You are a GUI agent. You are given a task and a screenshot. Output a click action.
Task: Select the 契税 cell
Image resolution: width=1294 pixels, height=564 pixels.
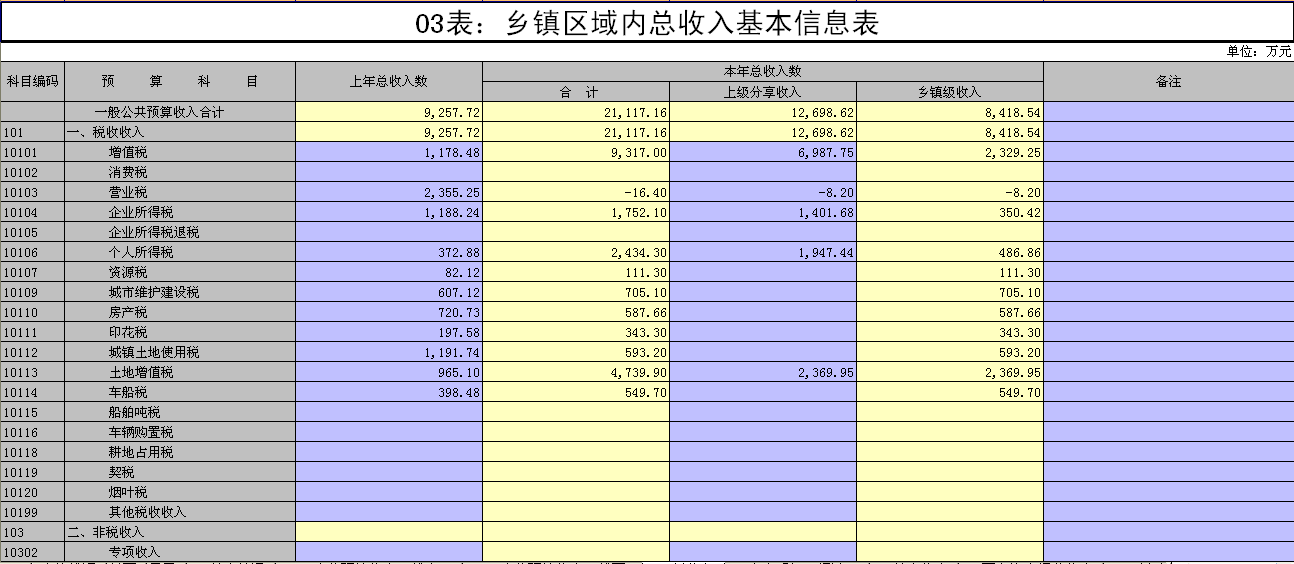click(x=180, y=472)
